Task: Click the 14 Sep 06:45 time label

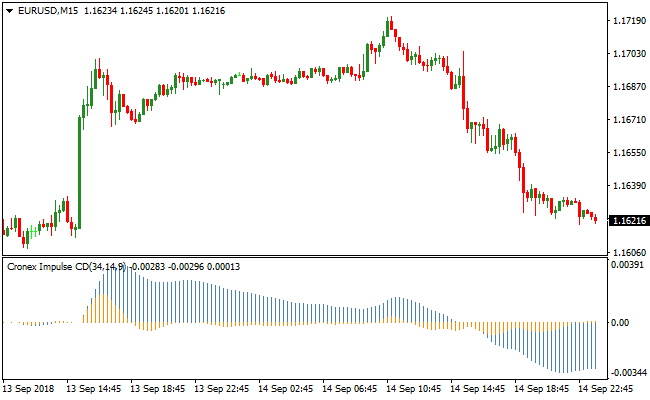Action: point(349,389)
